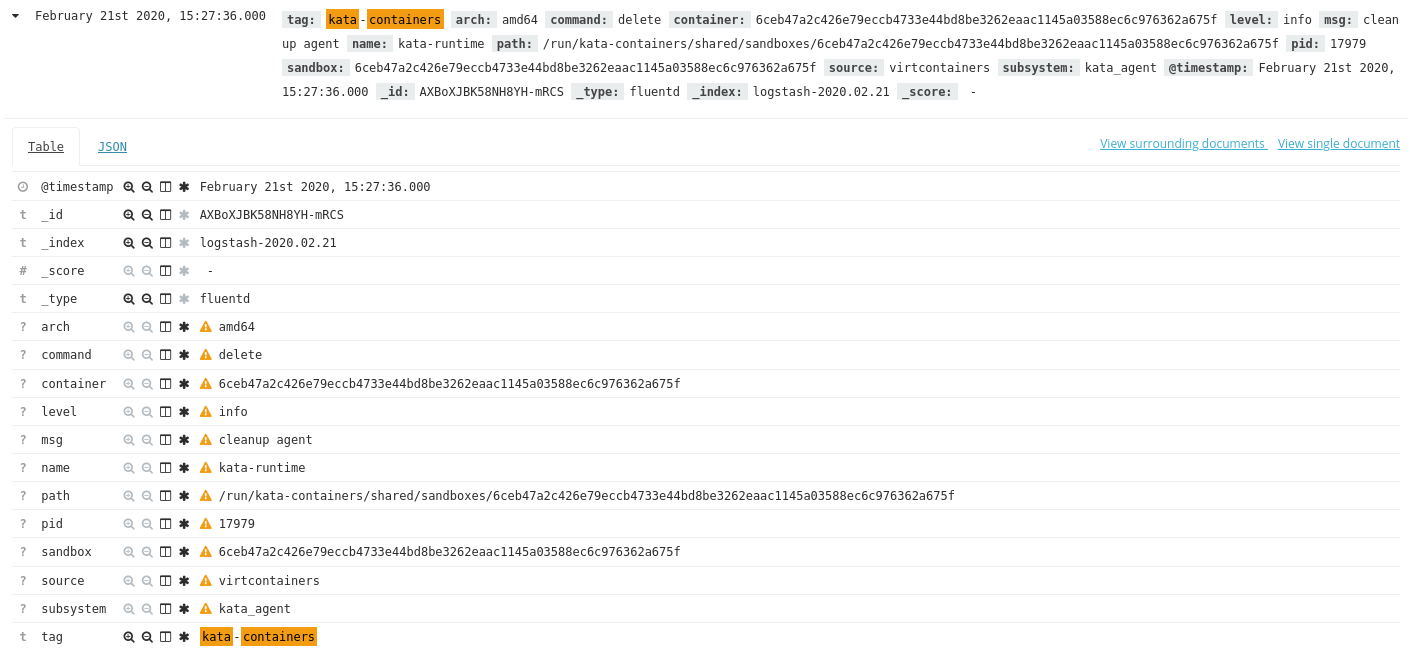1410x658 pixels.
Task: Click warning icon on msg row
Action: point(206,440)
